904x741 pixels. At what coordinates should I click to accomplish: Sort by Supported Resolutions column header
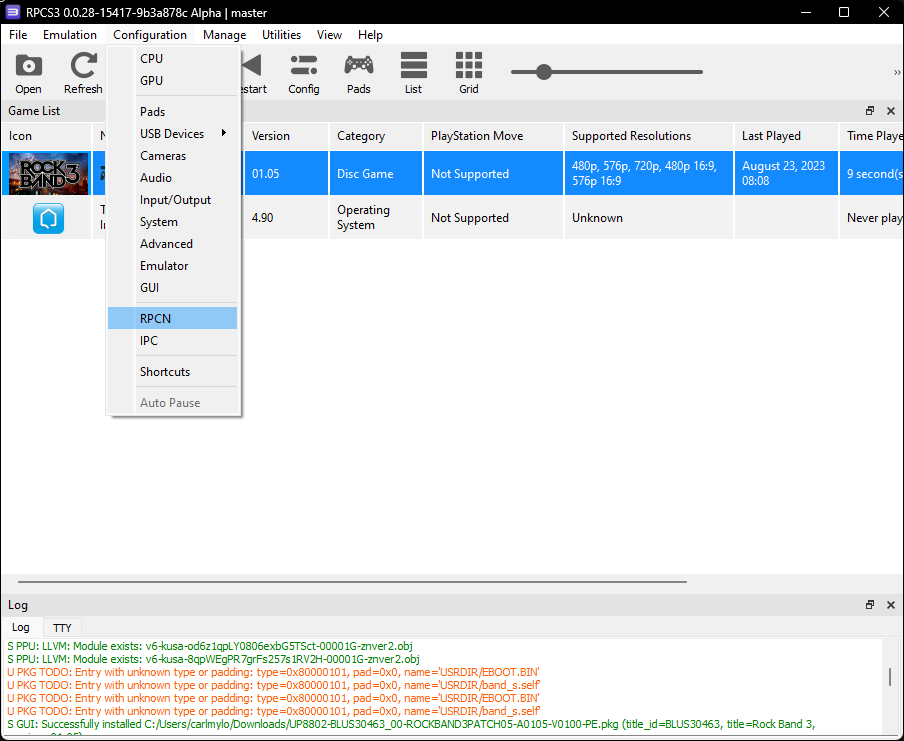(x=649, y=136)
